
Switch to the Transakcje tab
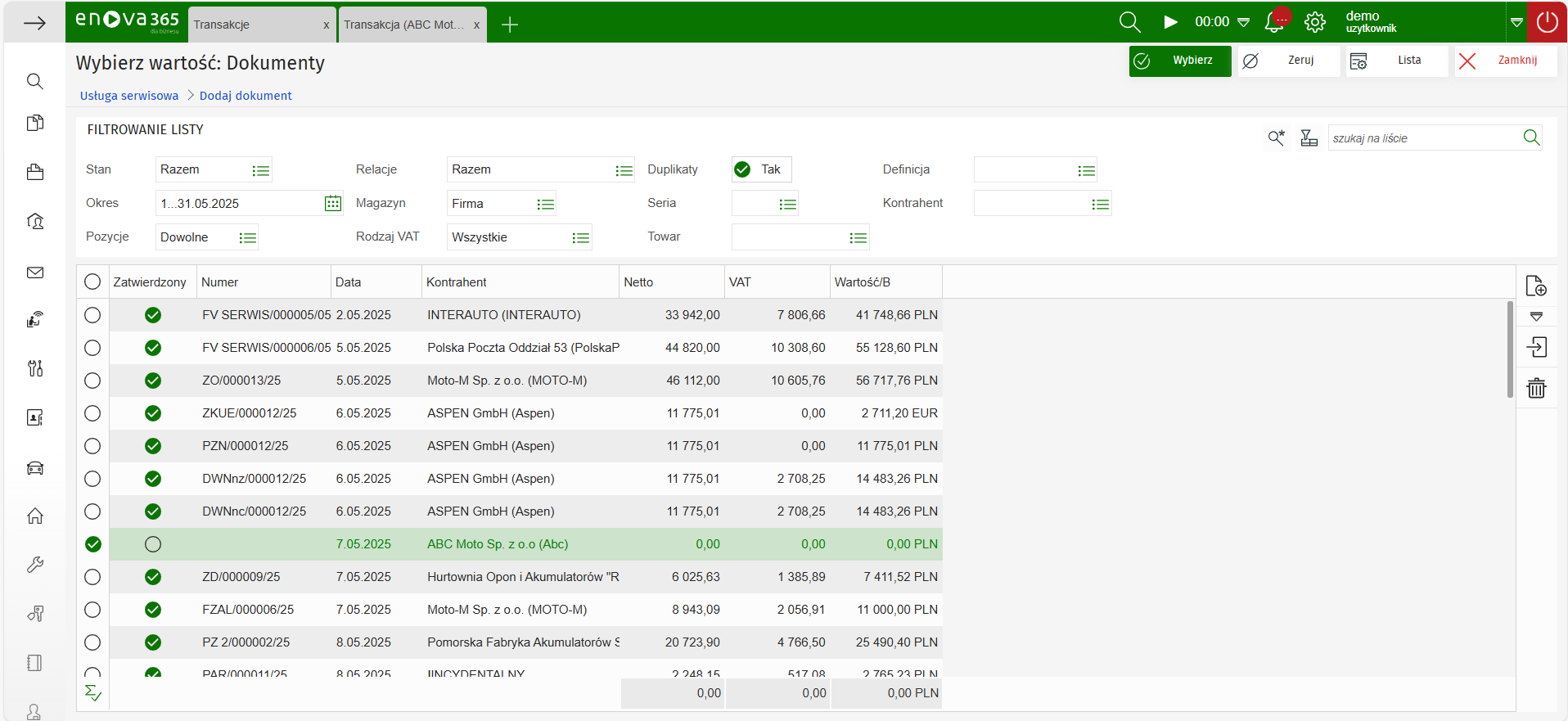254,25
